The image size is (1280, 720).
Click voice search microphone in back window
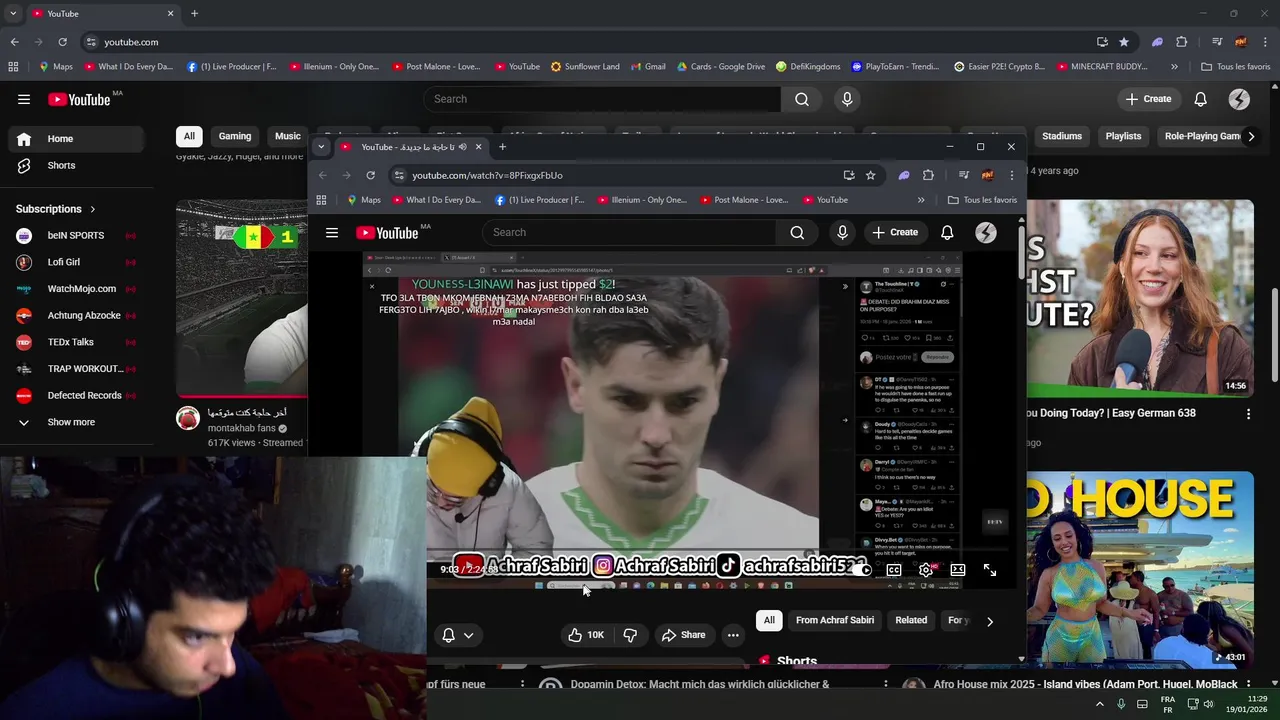click(x=847, y=99)
